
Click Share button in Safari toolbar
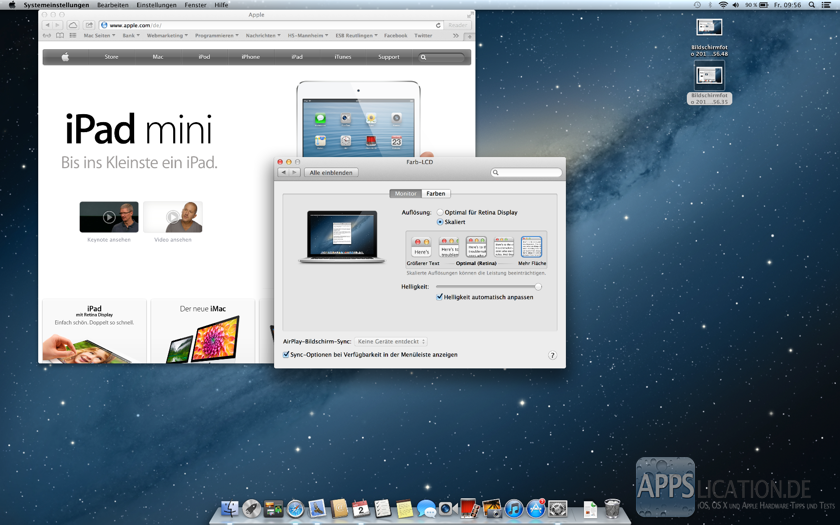coord(89,25)
